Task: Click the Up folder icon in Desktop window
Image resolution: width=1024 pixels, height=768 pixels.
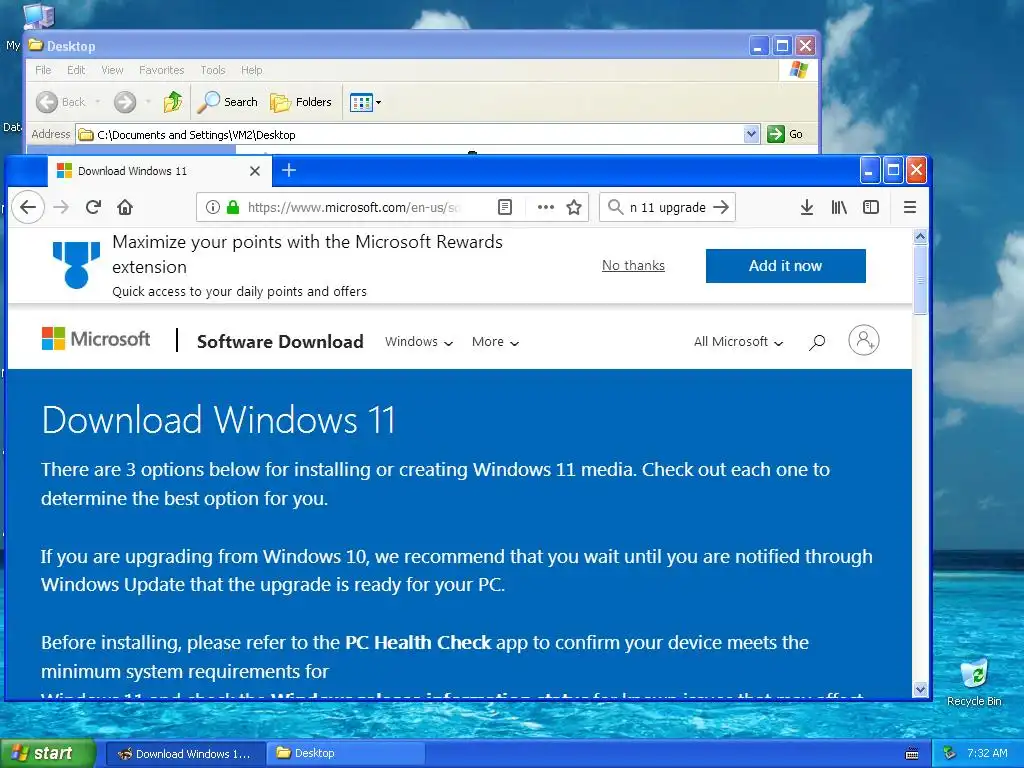Action: 173,102
